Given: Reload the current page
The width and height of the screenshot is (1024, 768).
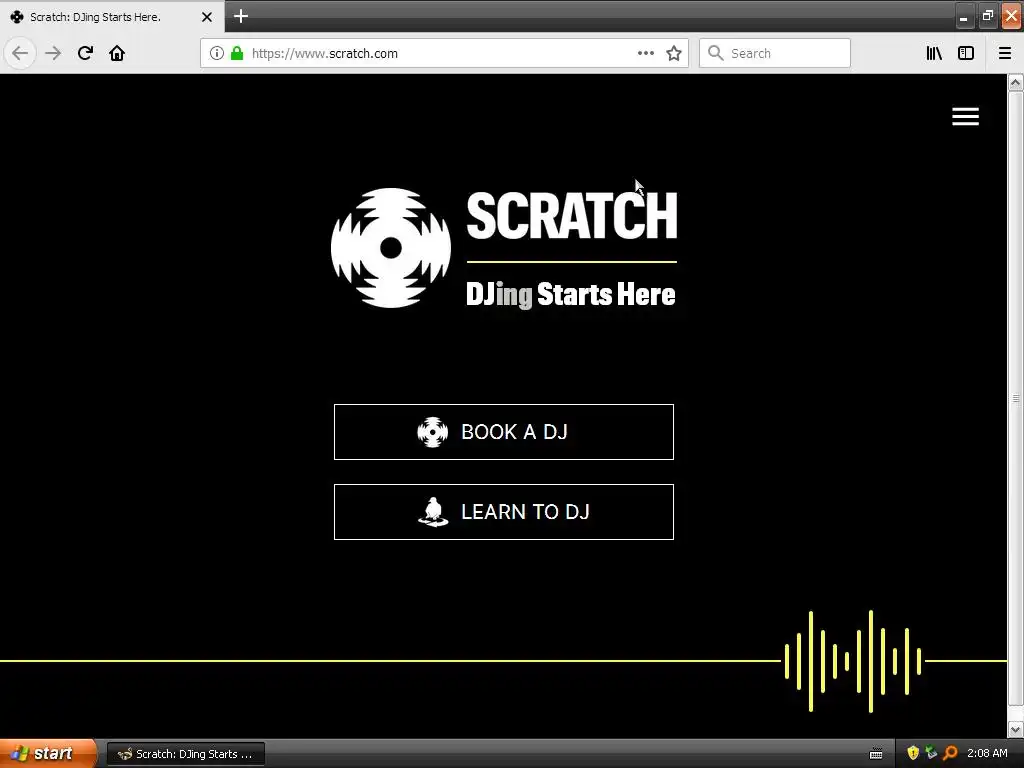Looking at the screenshot, I should 85,53.
